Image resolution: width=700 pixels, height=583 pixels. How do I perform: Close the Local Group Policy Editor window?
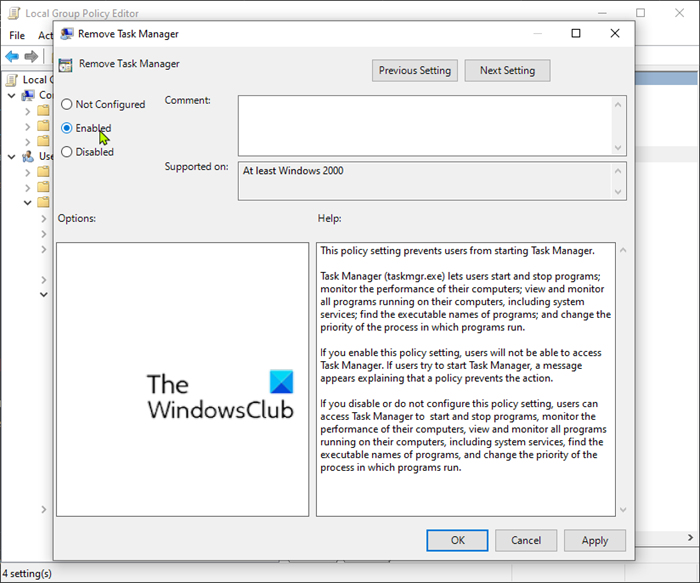point(679,13)
